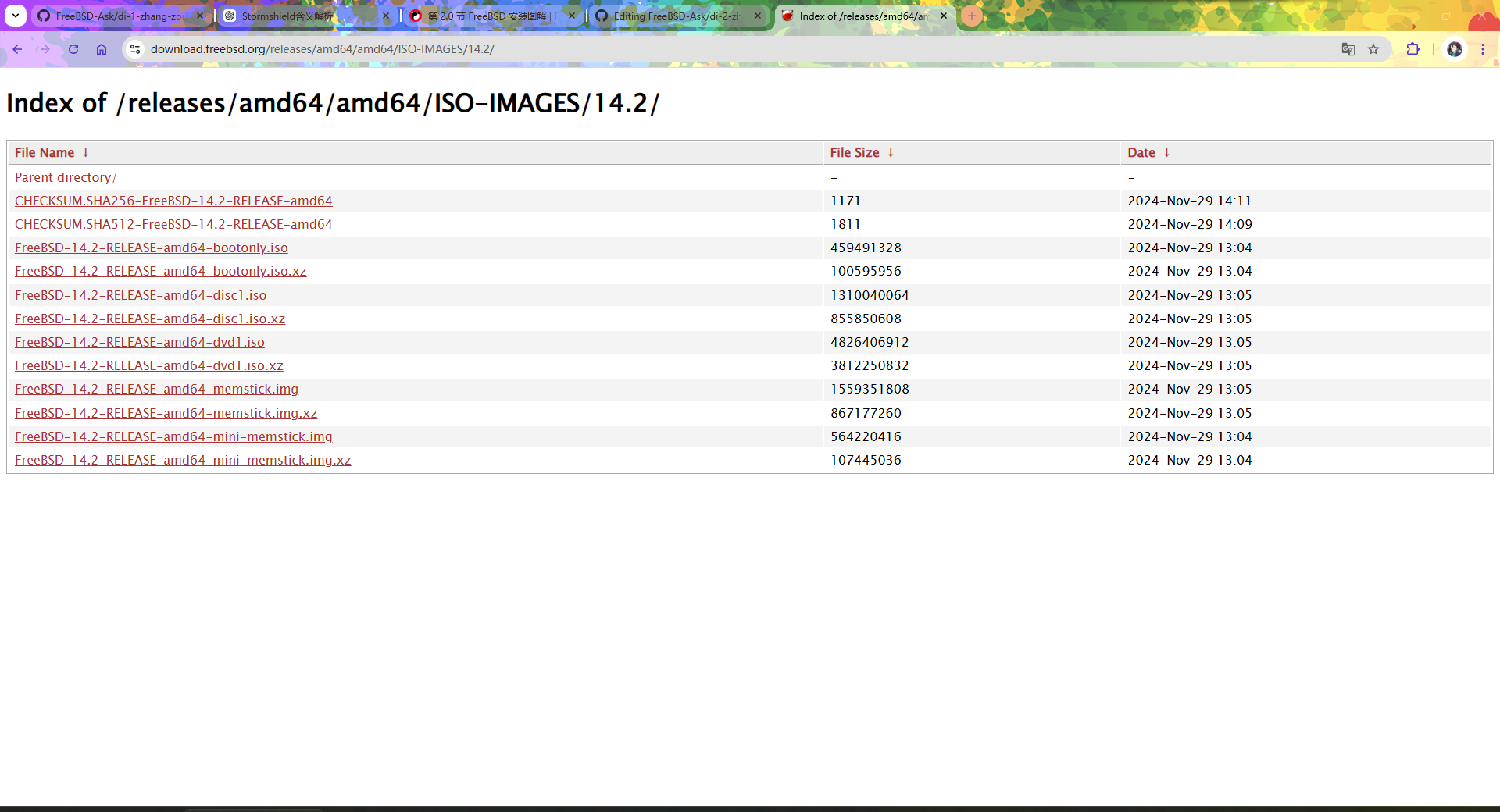View site information icon in address bar
Image resolution: width=1500 pixels, height=812 pixels.
tap(135, 49)
